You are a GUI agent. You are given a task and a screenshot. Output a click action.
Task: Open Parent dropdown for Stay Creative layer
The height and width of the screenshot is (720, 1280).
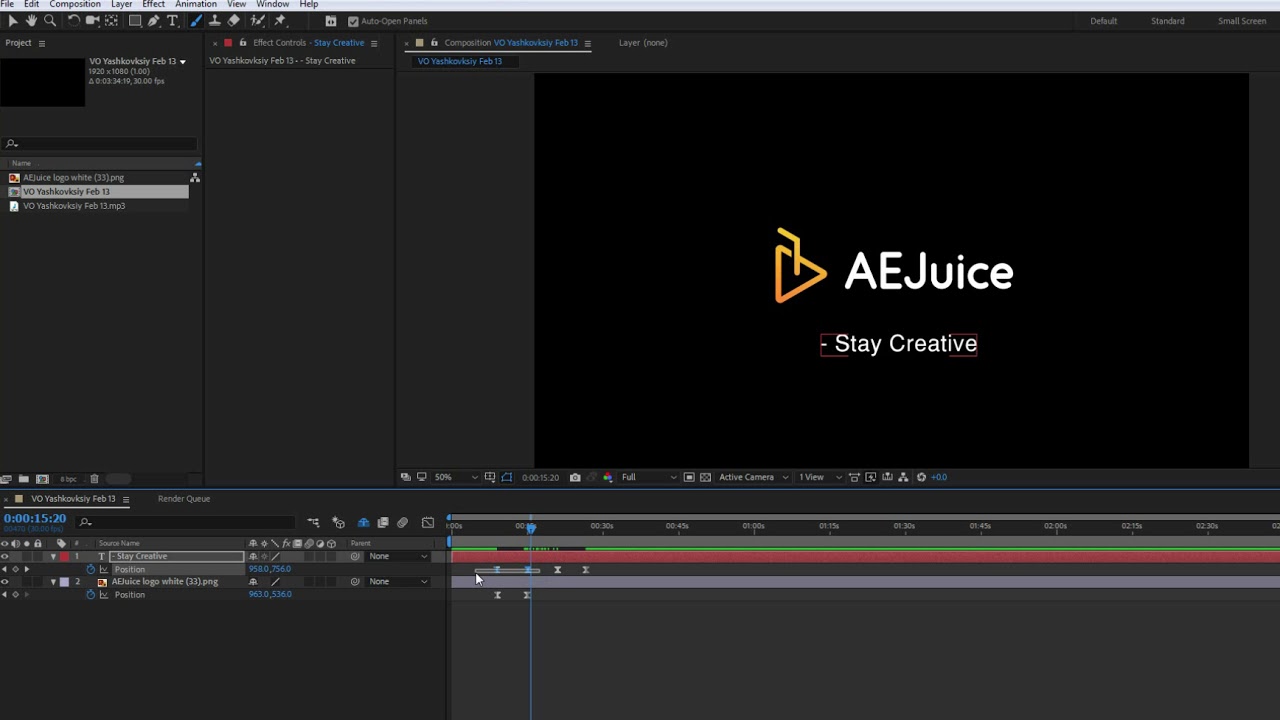(x=397, y=556)
